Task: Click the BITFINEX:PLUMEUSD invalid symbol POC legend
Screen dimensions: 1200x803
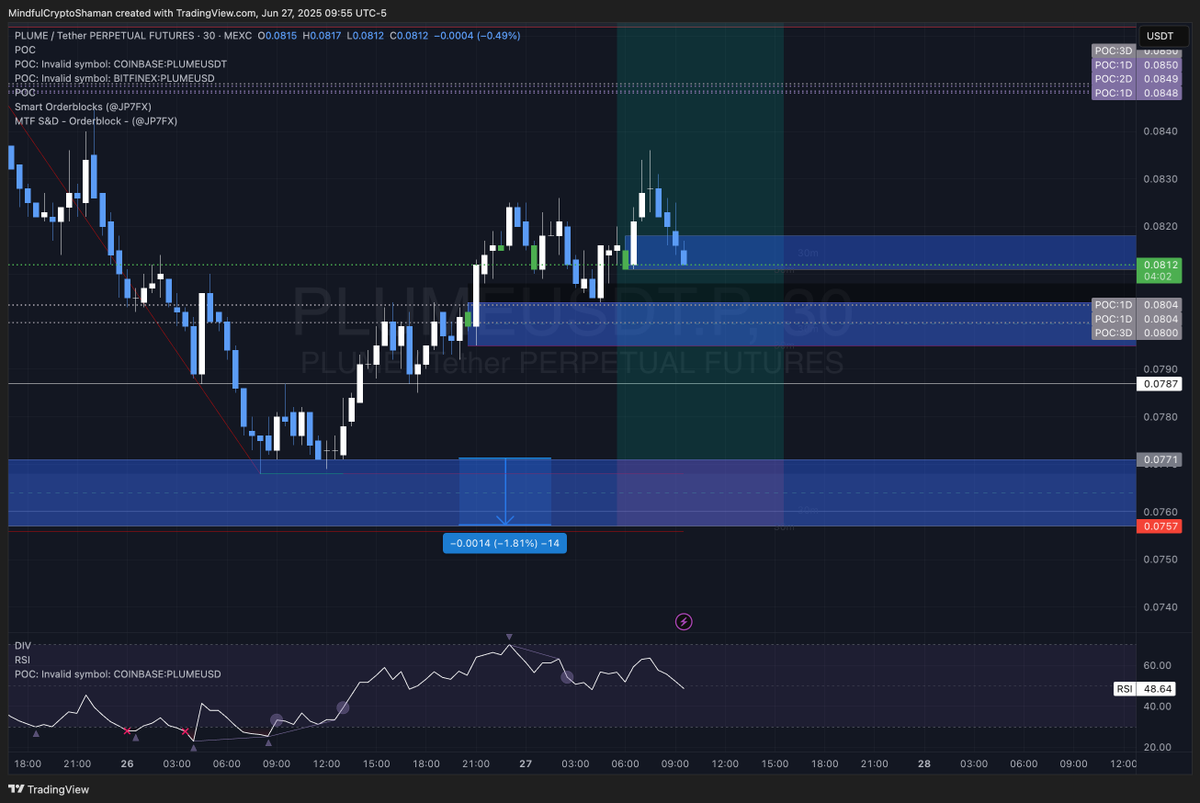Action: (115, 77)
